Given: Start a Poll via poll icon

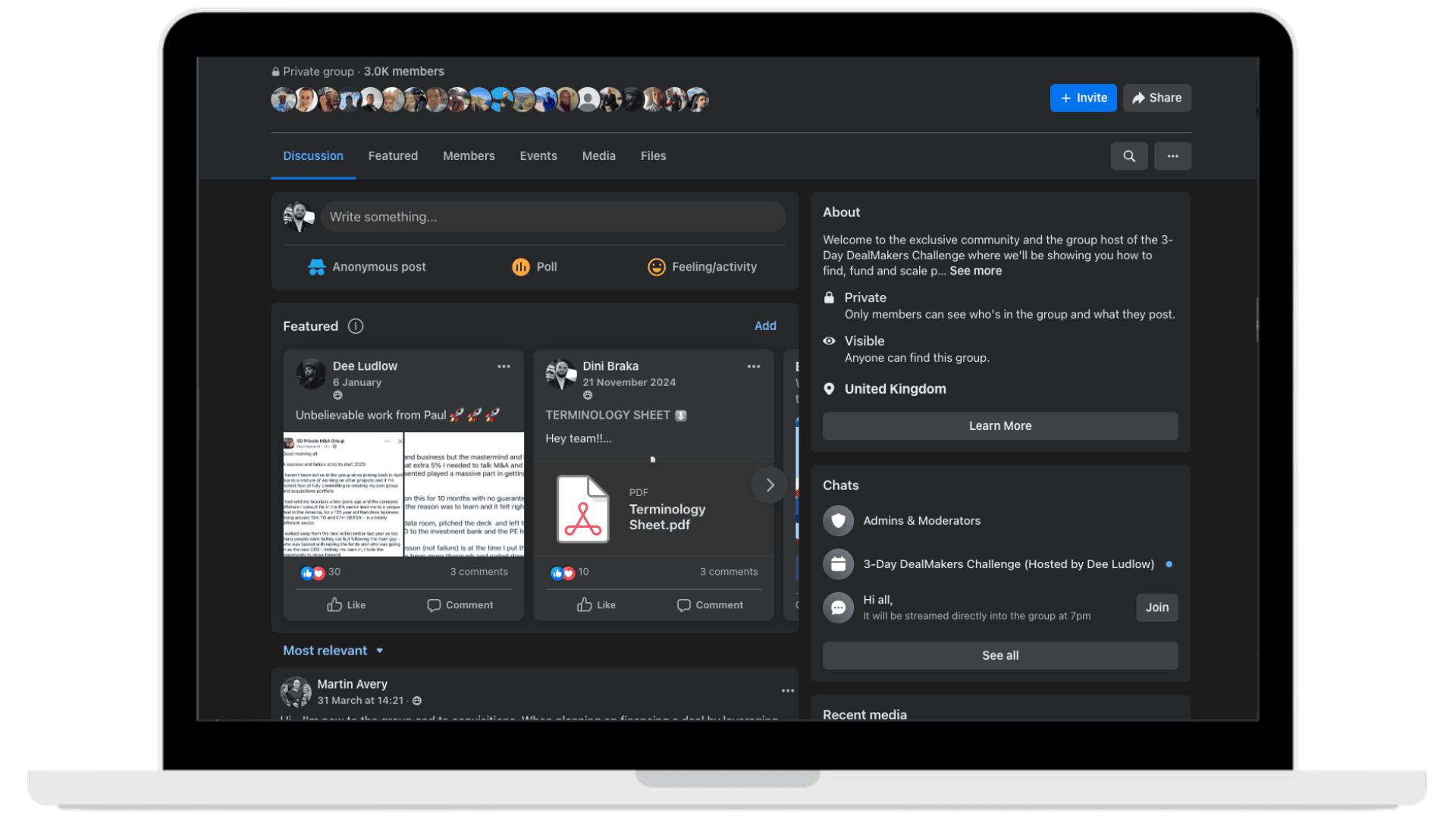Looking at the screenshot, I should click(520, 267).
